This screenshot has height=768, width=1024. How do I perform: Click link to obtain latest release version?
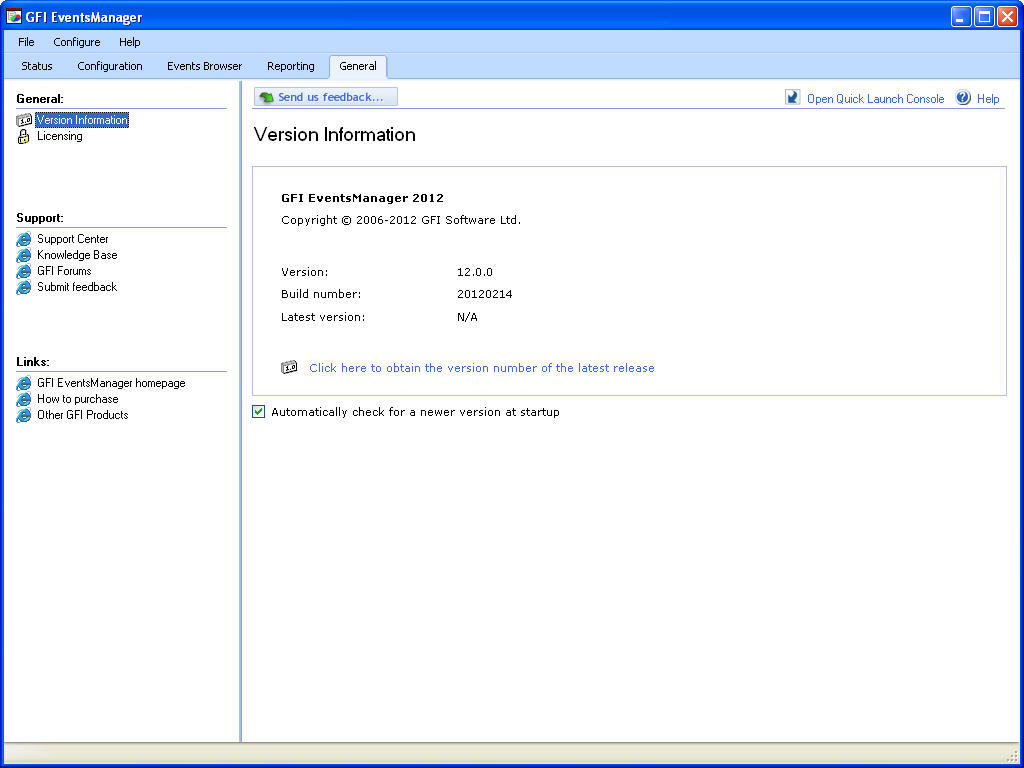tap(481, 368)
